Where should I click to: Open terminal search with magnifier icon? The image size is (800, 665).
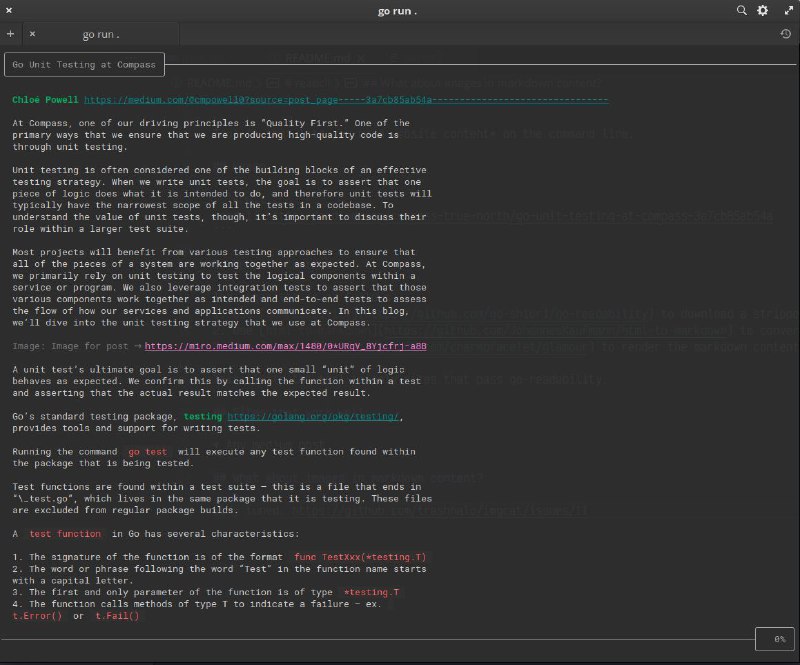(741, 10)
